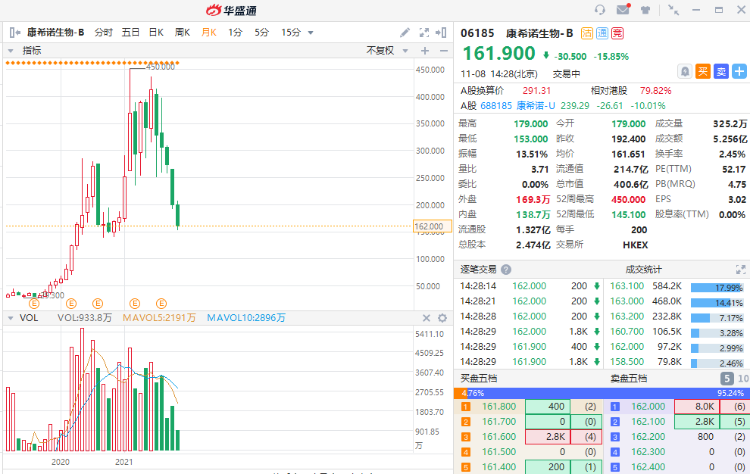Zoom out the K-line chart
Screen dimensions: 750x474
[x=443, y=51]
